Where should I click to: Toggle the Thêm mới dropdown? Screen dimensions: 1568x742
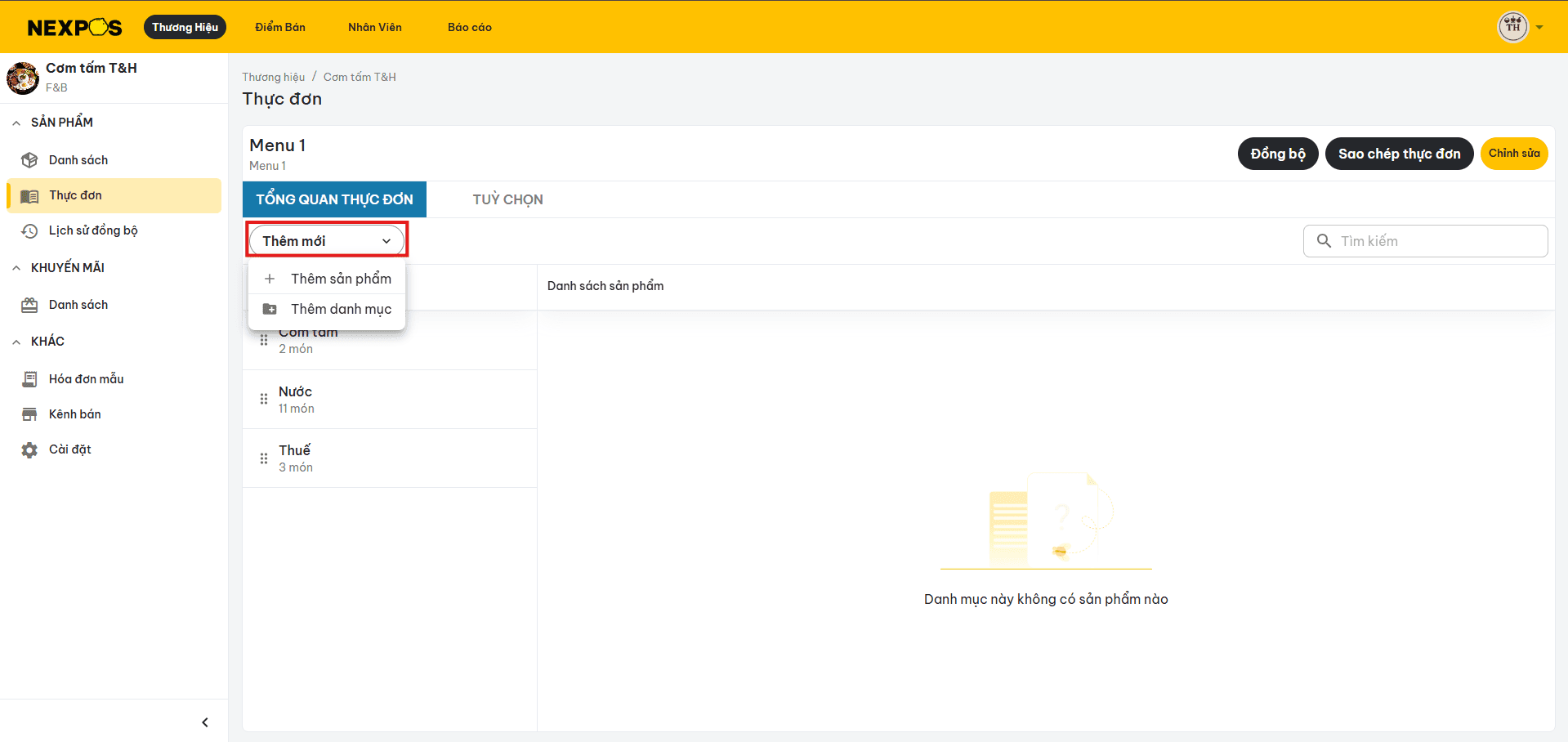coord(327,241)
